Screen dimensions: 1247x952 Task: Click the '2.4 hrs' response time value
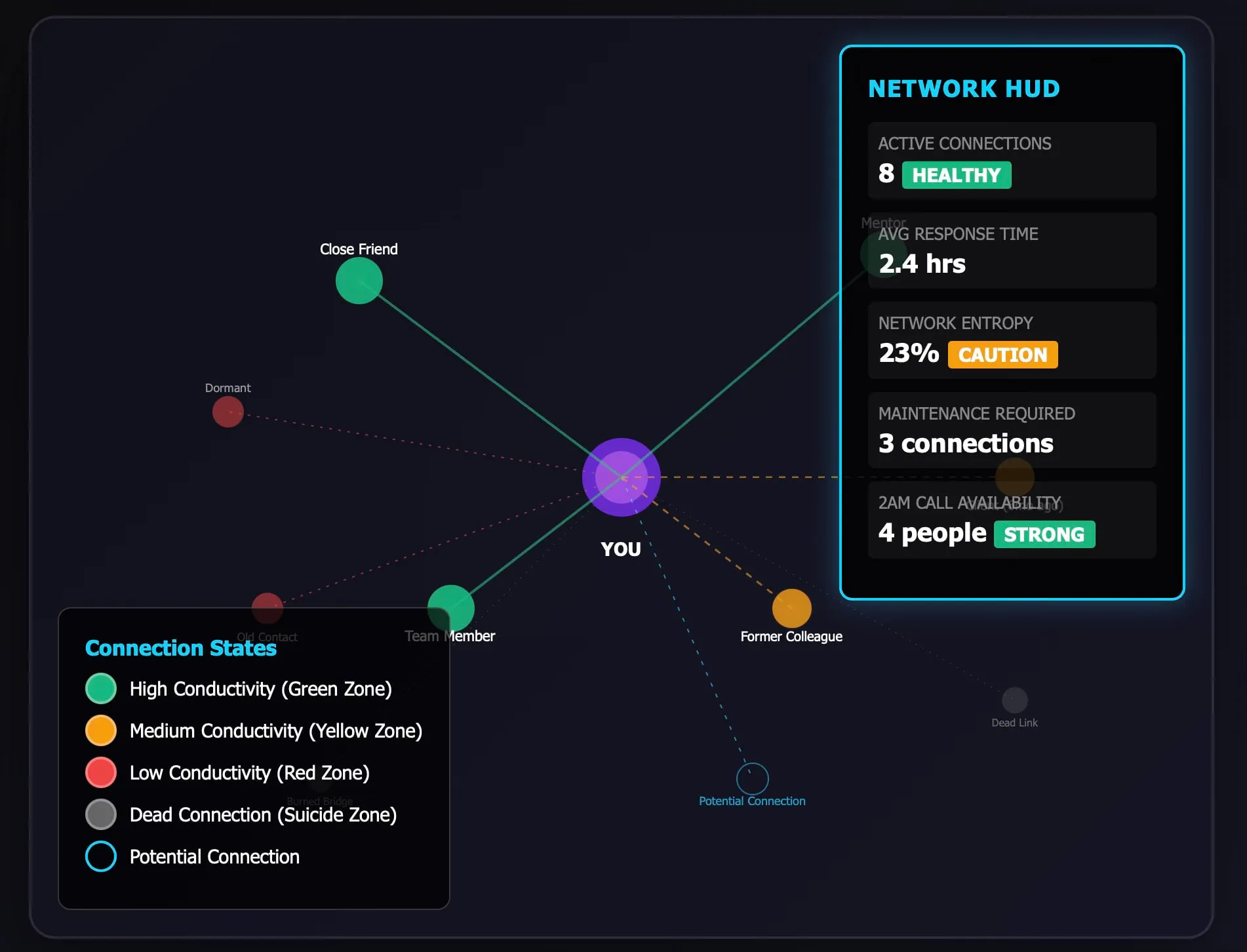click(922, 264)
